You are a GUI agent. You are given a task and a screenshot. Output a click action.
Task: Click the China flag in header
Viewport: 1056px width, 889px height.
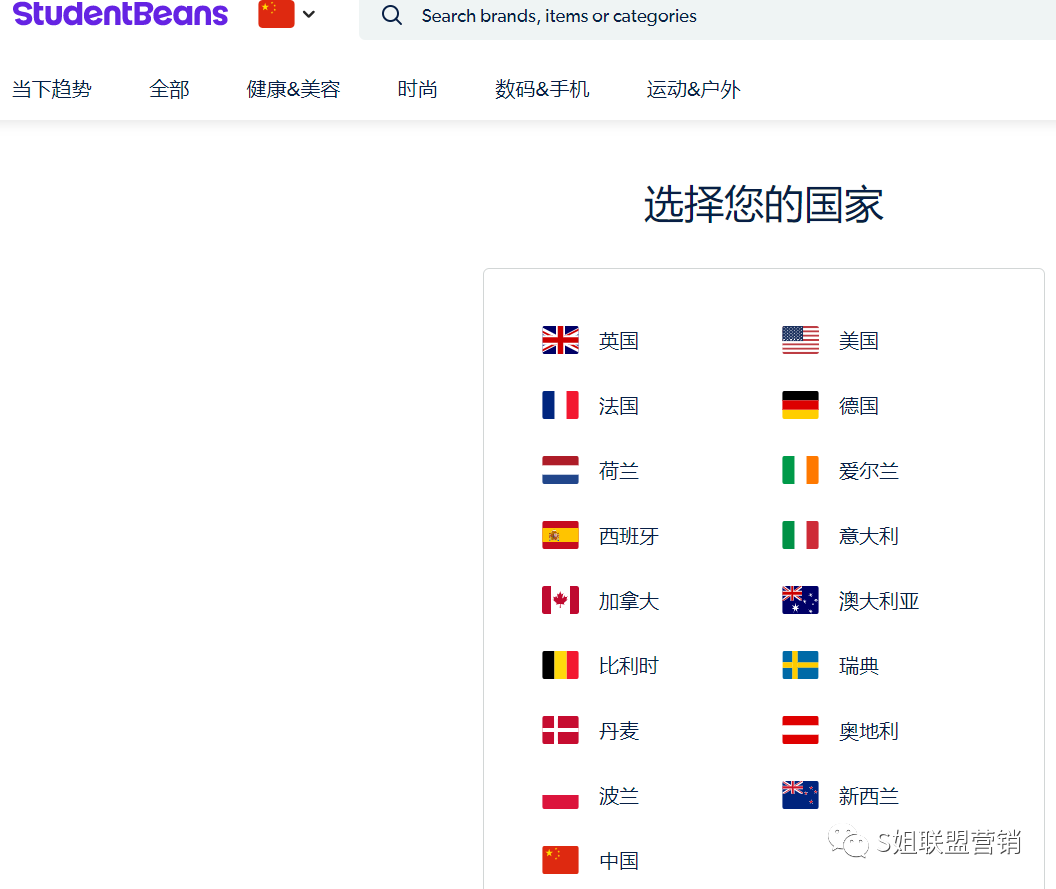(x=276, y=13)
